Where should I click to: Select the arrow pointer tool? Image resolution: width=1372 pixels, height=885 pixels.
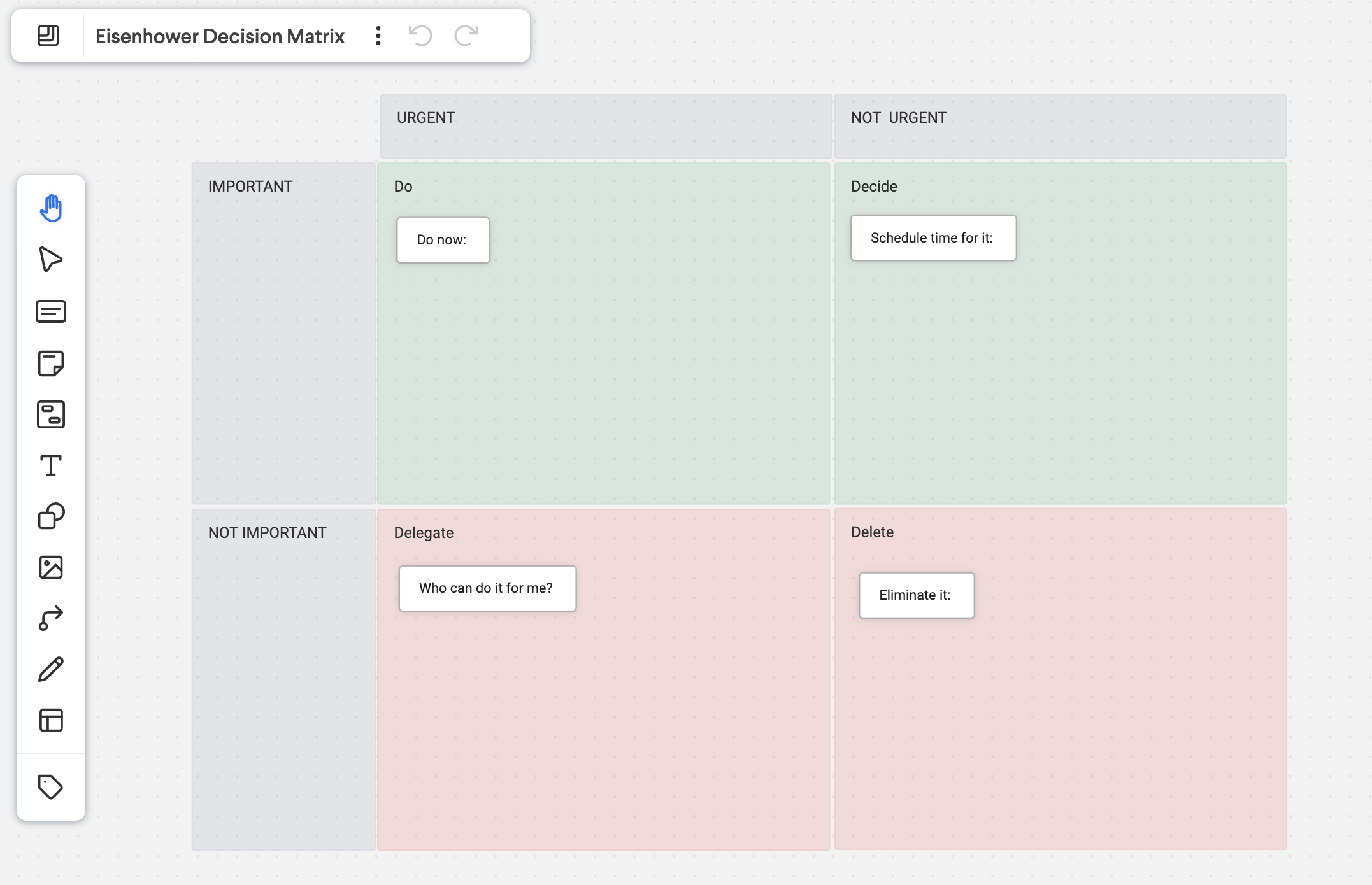(51, 259)
